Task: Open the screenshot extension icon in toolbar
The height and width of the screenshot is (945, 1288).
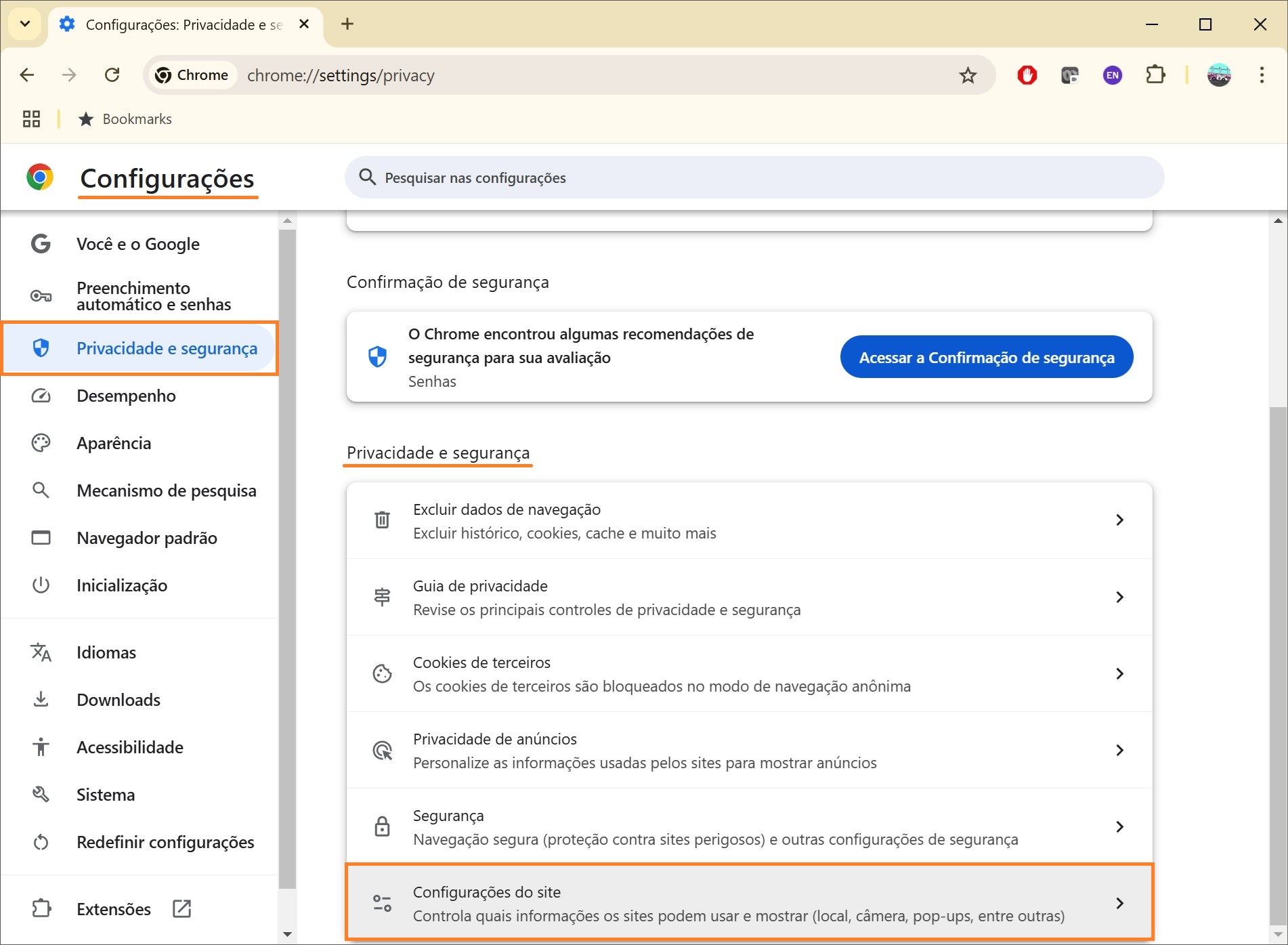Action: pos(1069,75)
